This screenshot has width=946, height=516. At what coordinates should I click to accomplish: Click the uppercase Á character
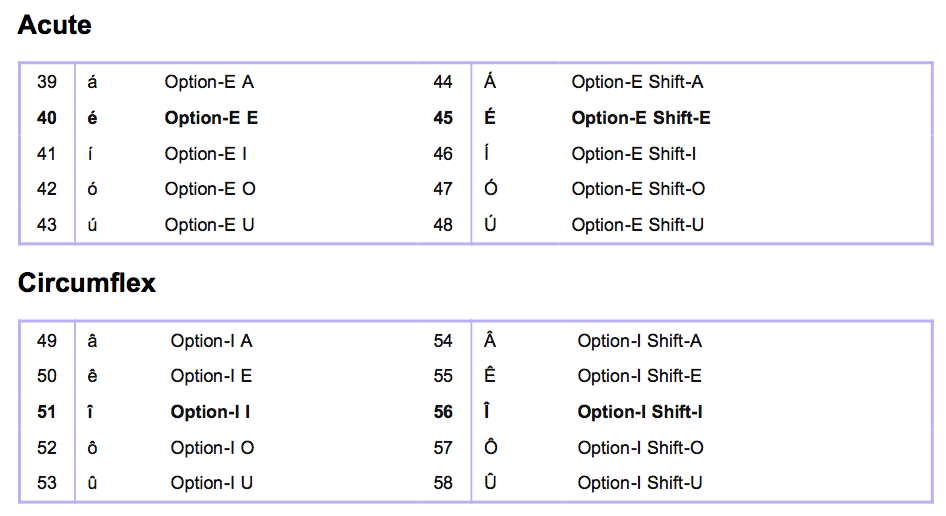(x=490, y=82)
